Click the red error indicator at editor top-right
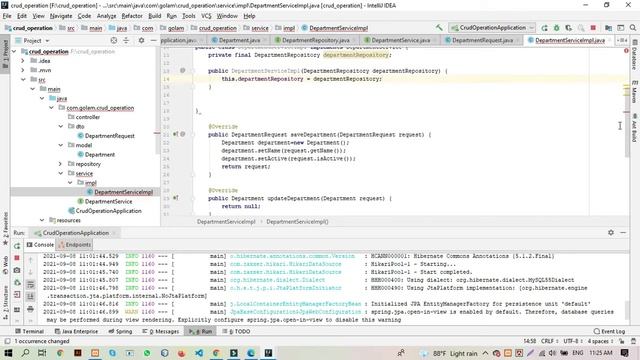640x360 pixels. [626, 51]
